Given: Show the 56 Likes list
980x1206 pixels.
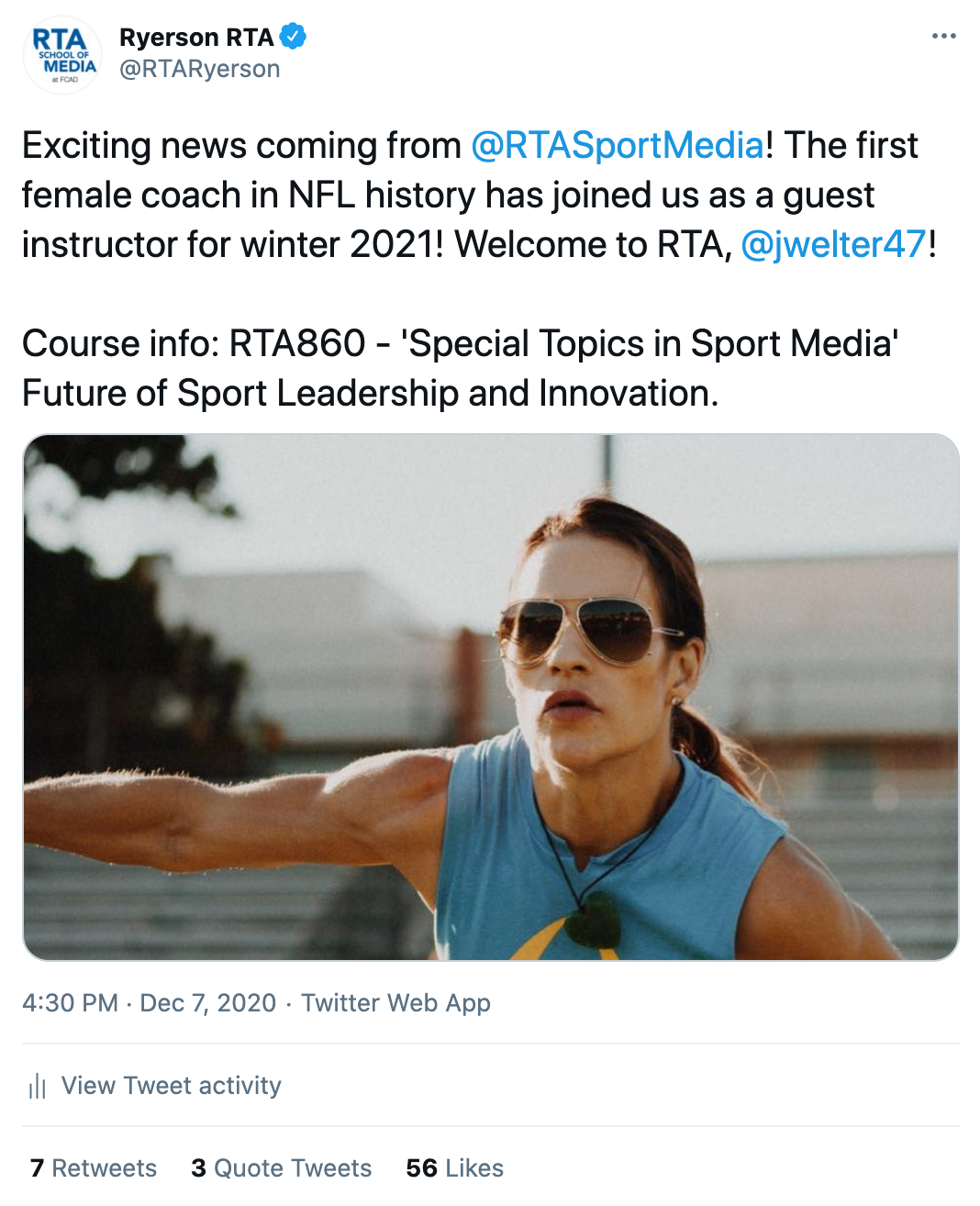Looking at the screenshot, I should pos(454,1168).
